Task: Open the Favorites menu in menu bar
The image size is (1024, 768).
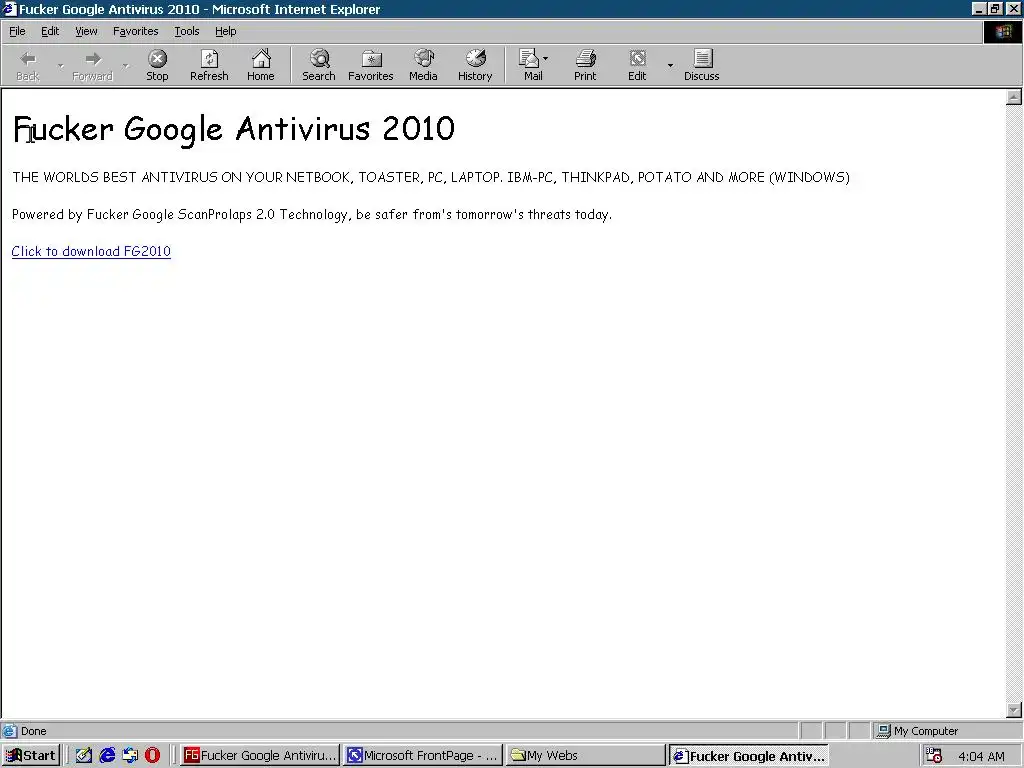Action: click(x=135, y=31)
